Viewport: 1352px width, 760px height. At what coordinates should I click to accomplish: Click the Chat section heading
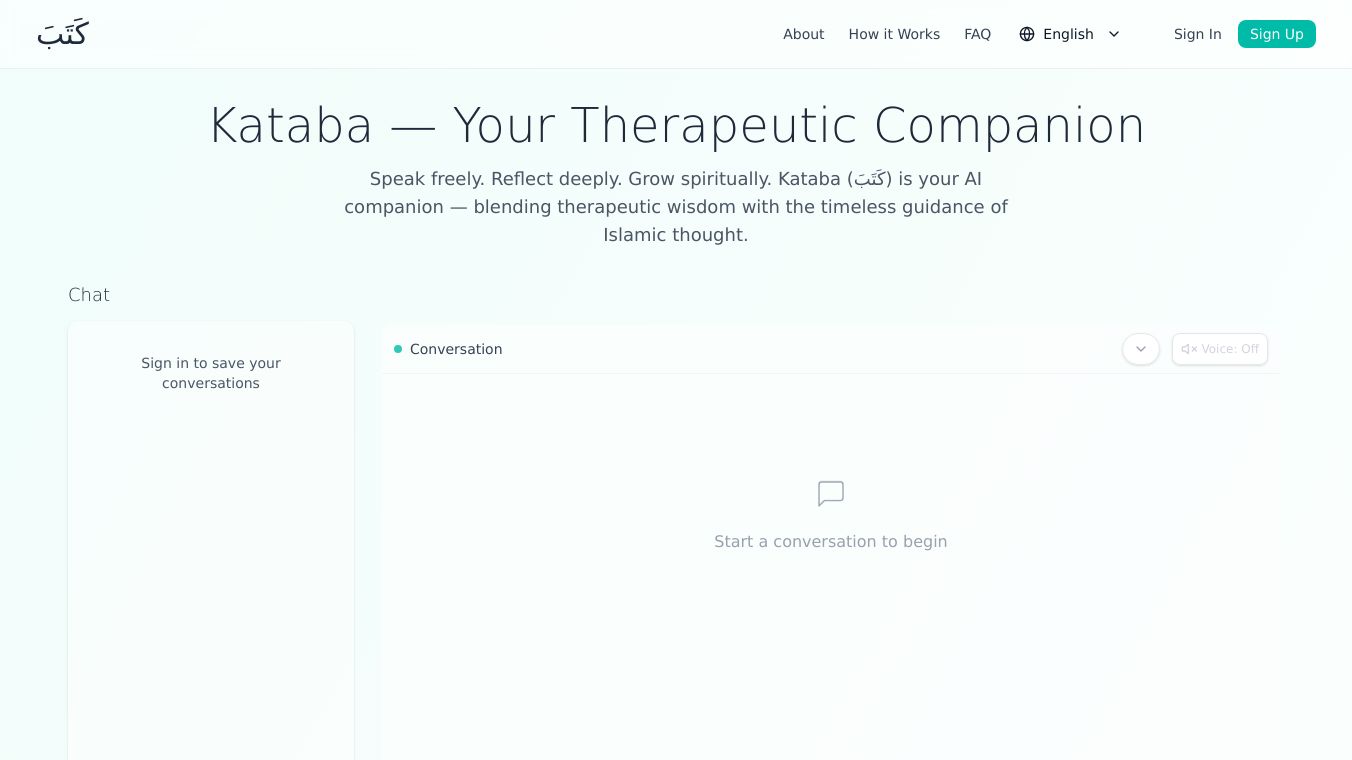(x=89, y=295)
